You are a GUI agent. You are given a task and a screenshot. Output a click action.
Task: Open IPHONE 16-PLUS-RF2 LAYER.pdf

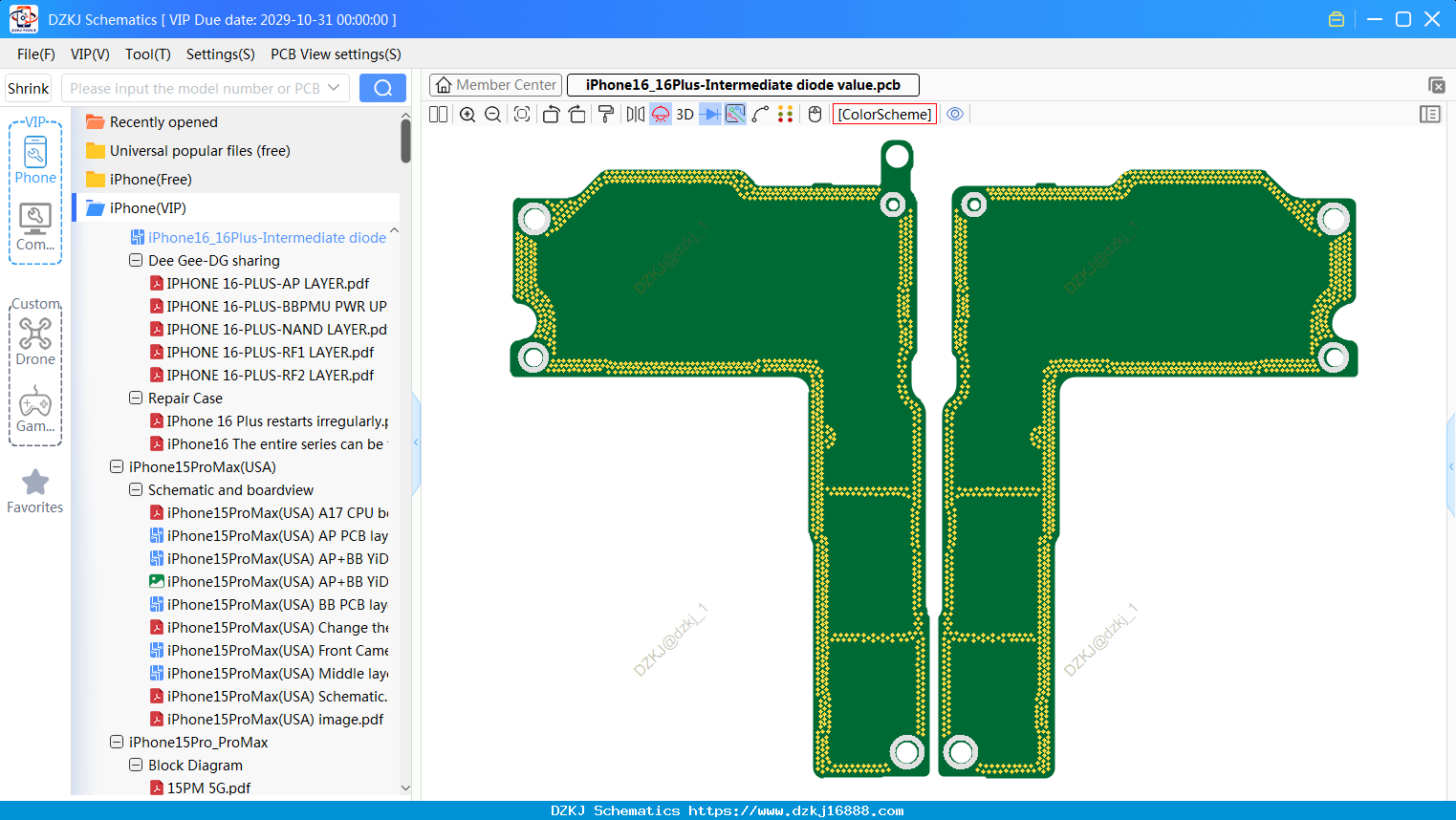tap(262, 376)
